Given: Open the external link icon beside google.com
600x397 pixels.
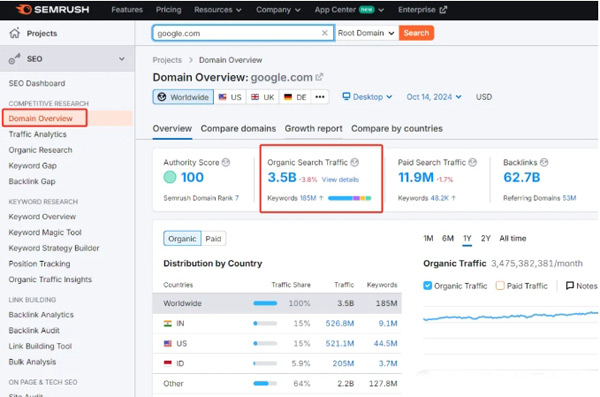Looking at the screenshot, I should (319, 77).
